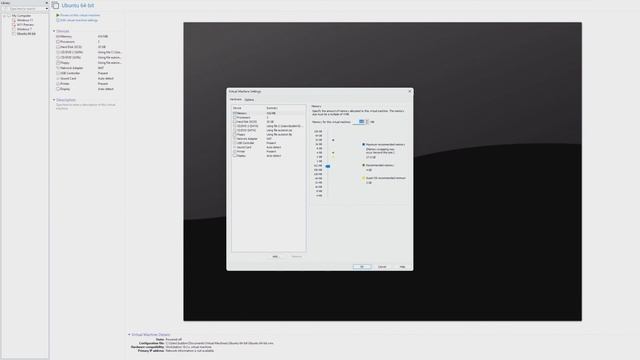Click the Primary IP address value text
Viewport: 640px width, 360px height.
pyautogui.click(x=190, y=351)
